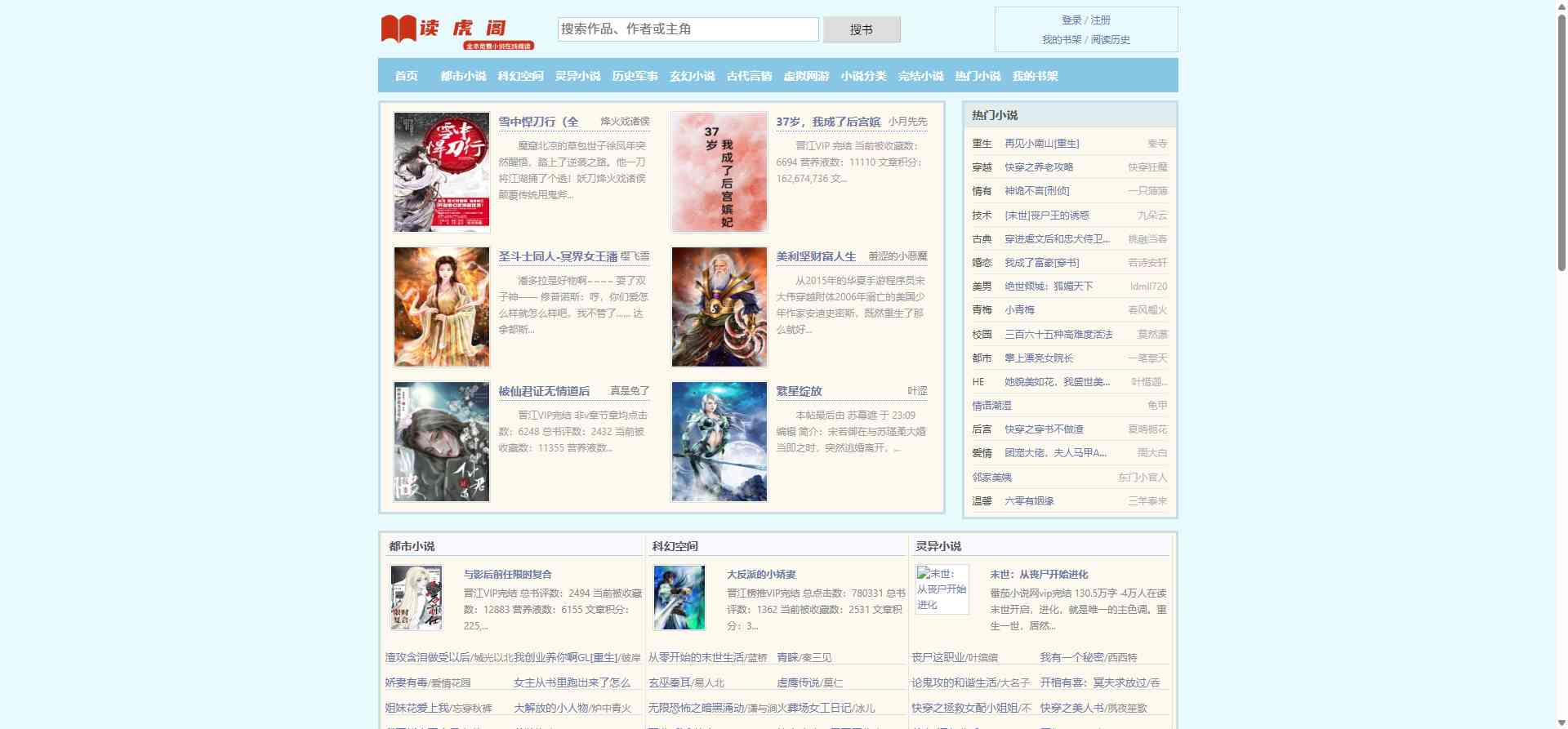Click the 读虎阁 book logo

456,31
